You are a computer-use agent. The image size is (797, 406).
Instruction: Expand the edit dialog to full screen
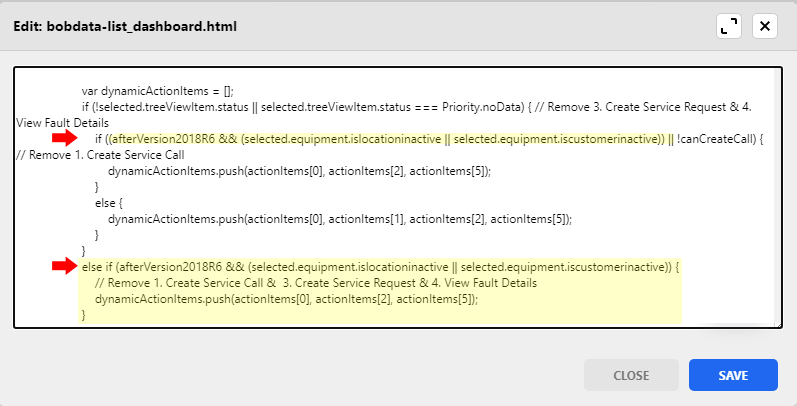[728, 26]
